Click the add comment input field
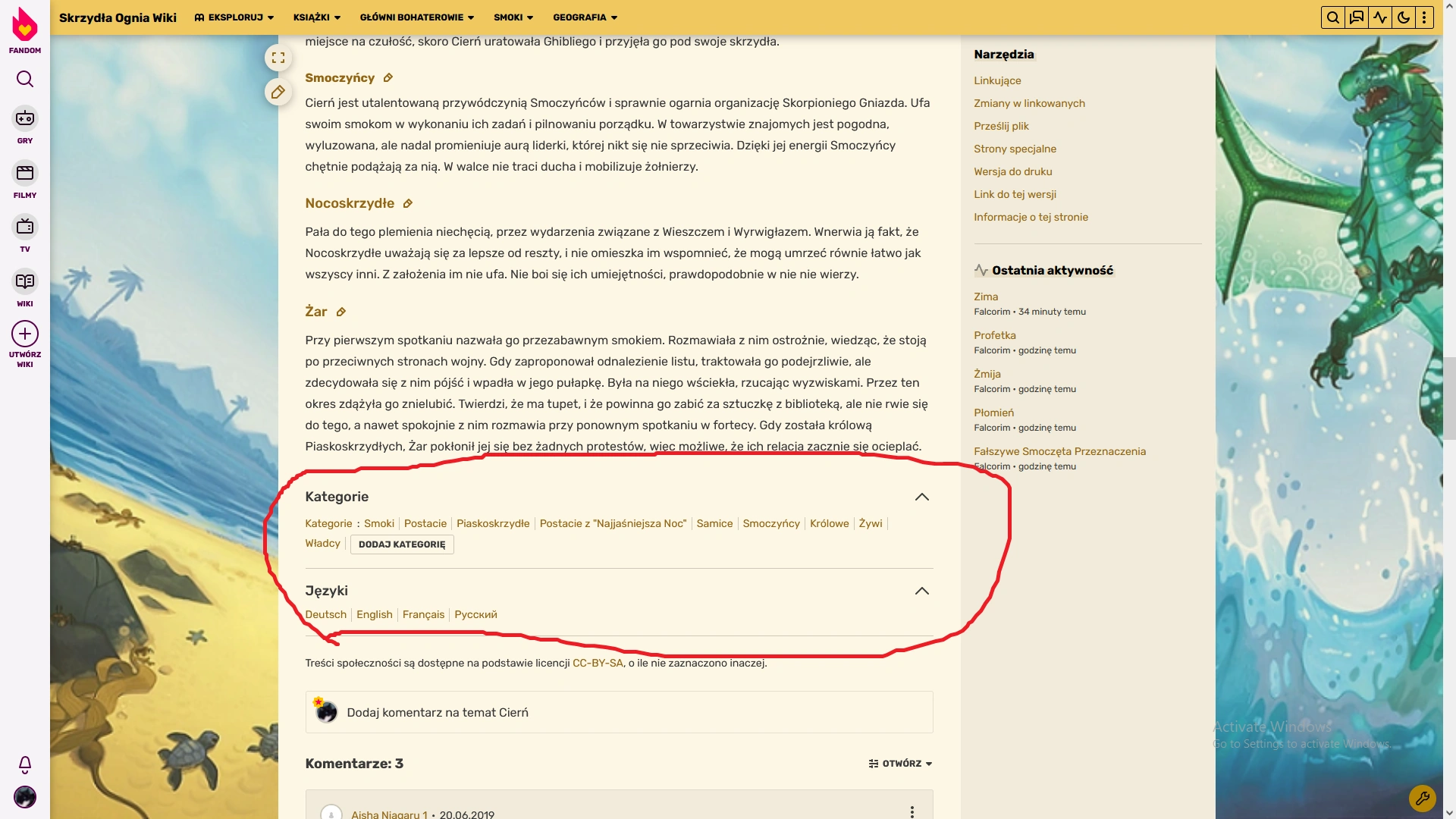1456x819 pixels. pos(619,712)
